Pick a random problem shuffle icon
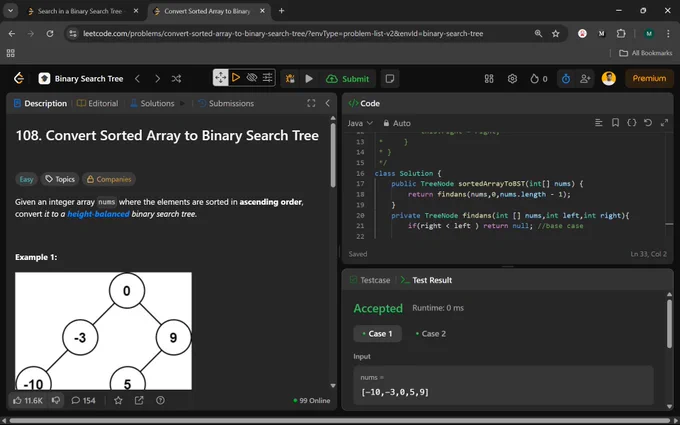The height and width of the screenshot is (425, 680). 177,78
